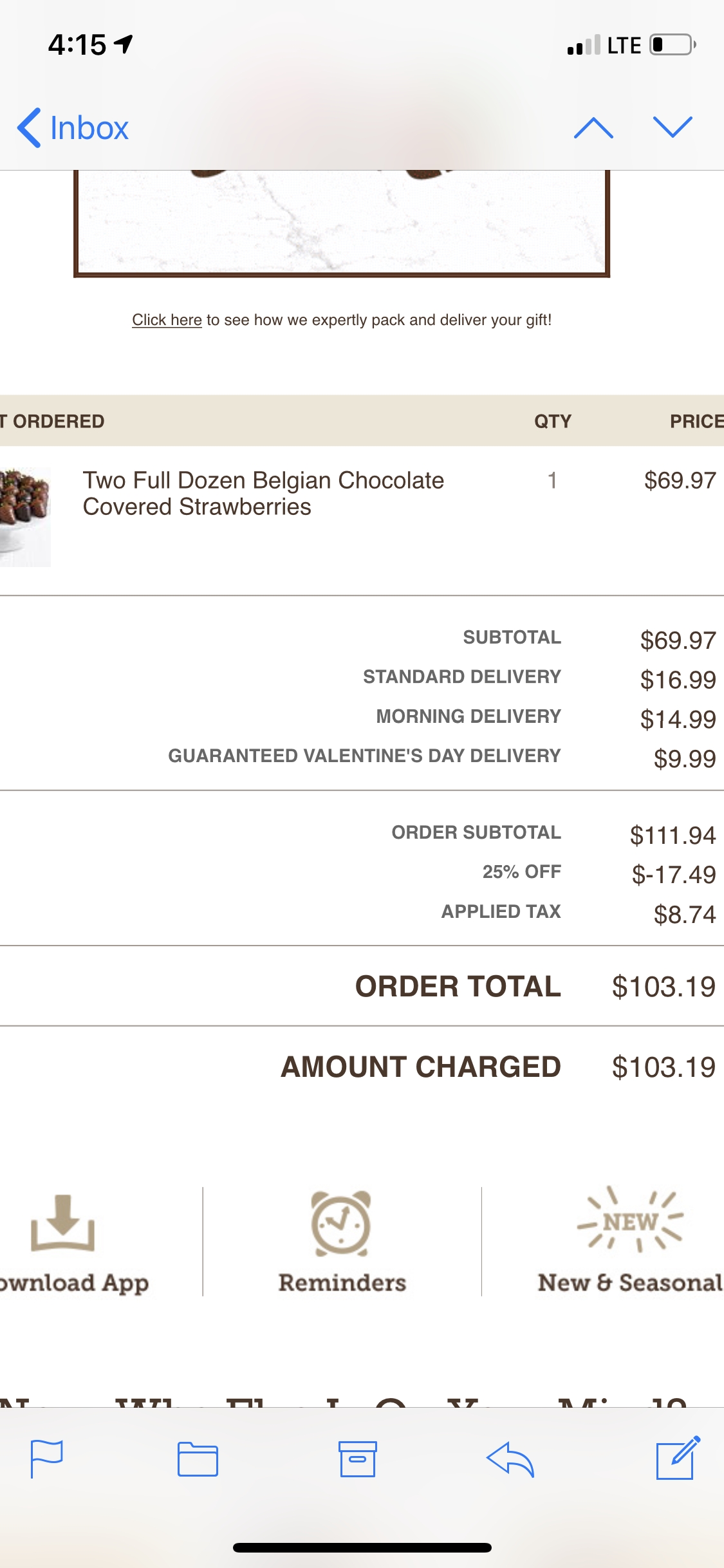Open the 'Click here' packing link
This screenshot has width=724, height=1568.
(169, 319)
